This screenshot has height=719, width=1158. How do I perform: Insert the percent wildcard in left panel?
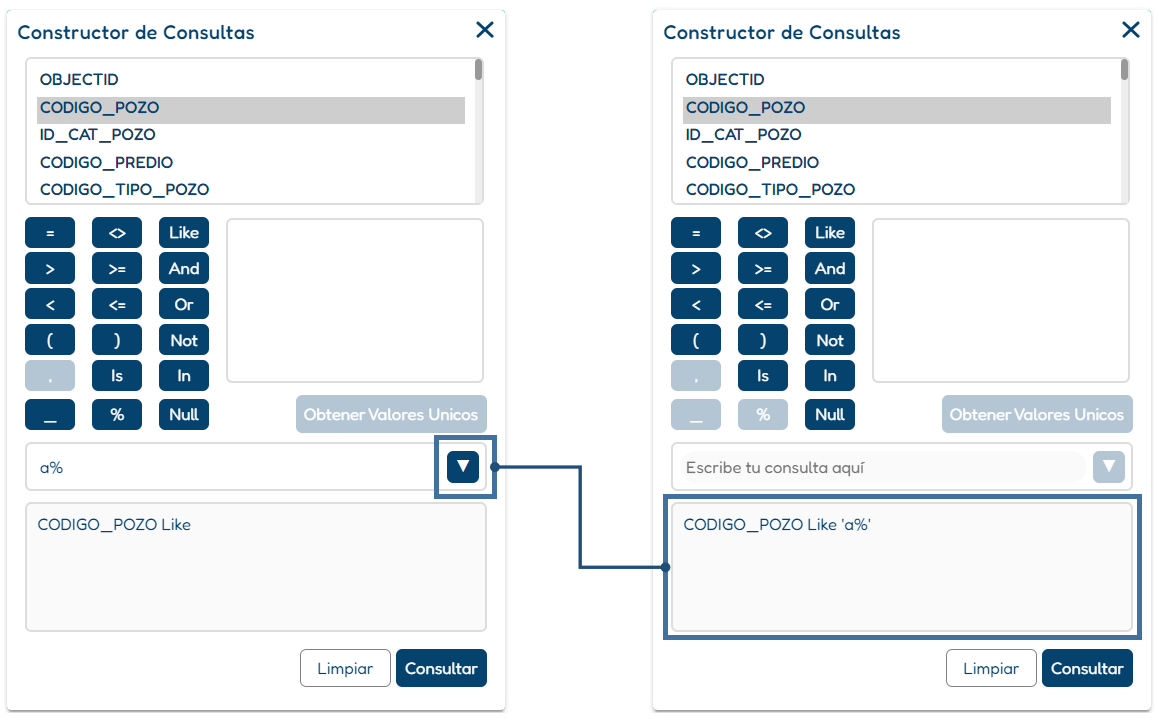(117, 414)
